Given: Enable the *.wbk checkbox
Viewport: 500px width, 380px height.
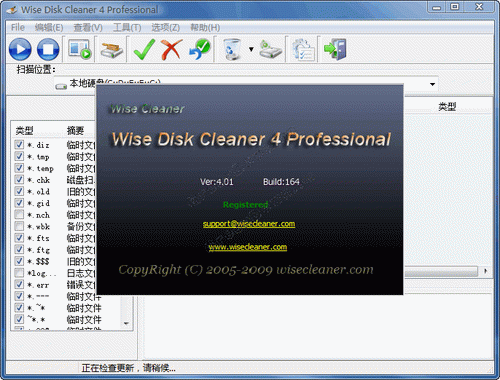Looking at the screenshot, I should tap(19, 226).
